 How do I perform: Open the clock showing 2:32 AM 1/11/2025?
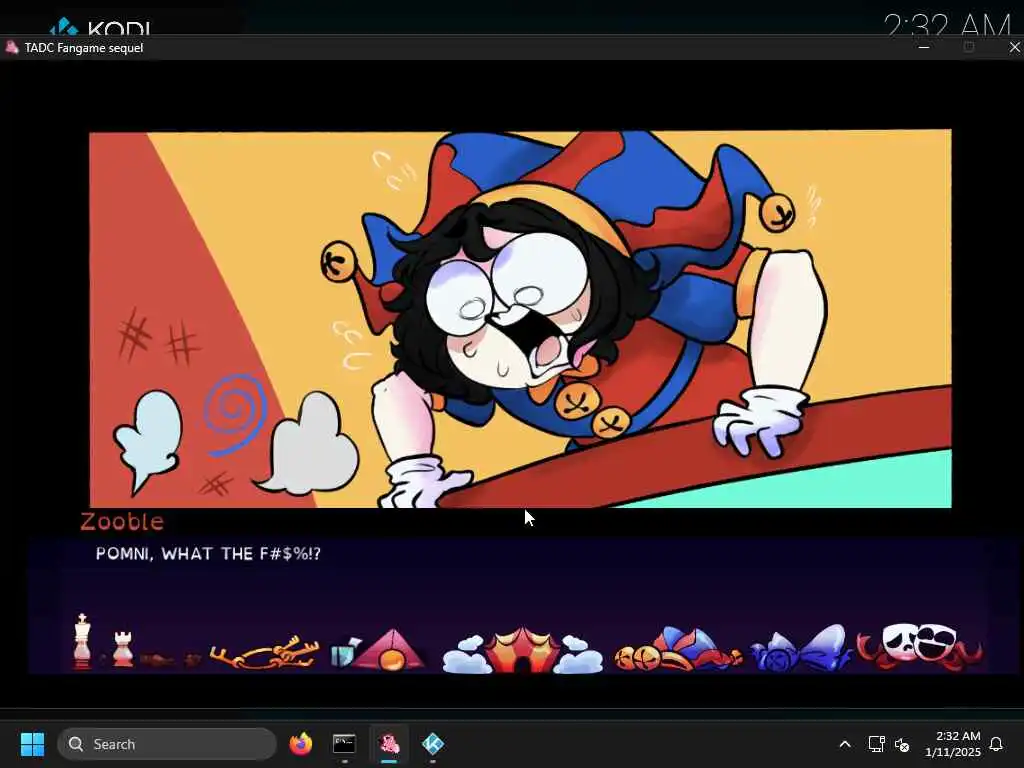953,744
